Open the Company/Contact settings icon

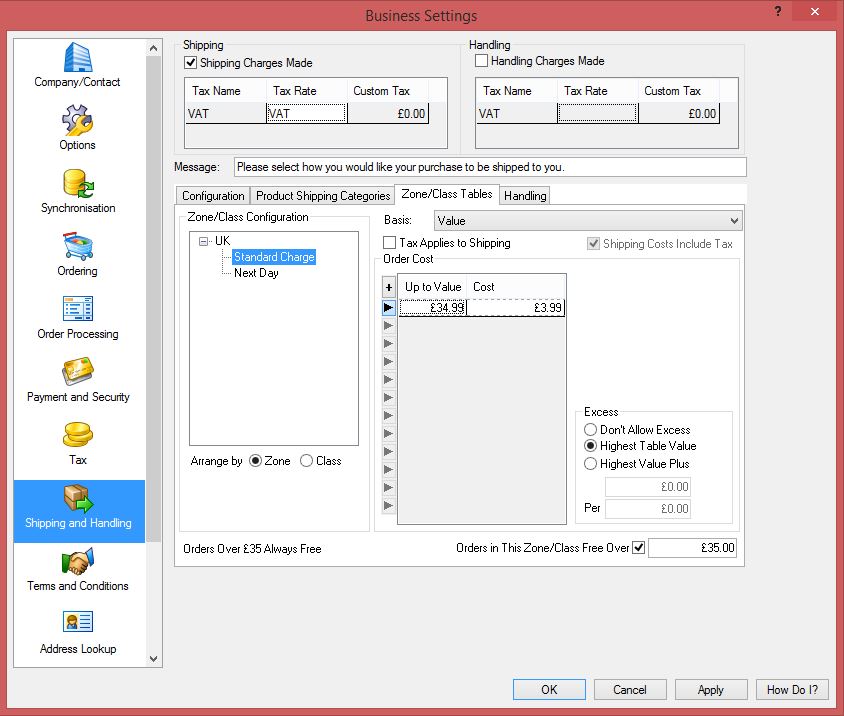[77, 58]
